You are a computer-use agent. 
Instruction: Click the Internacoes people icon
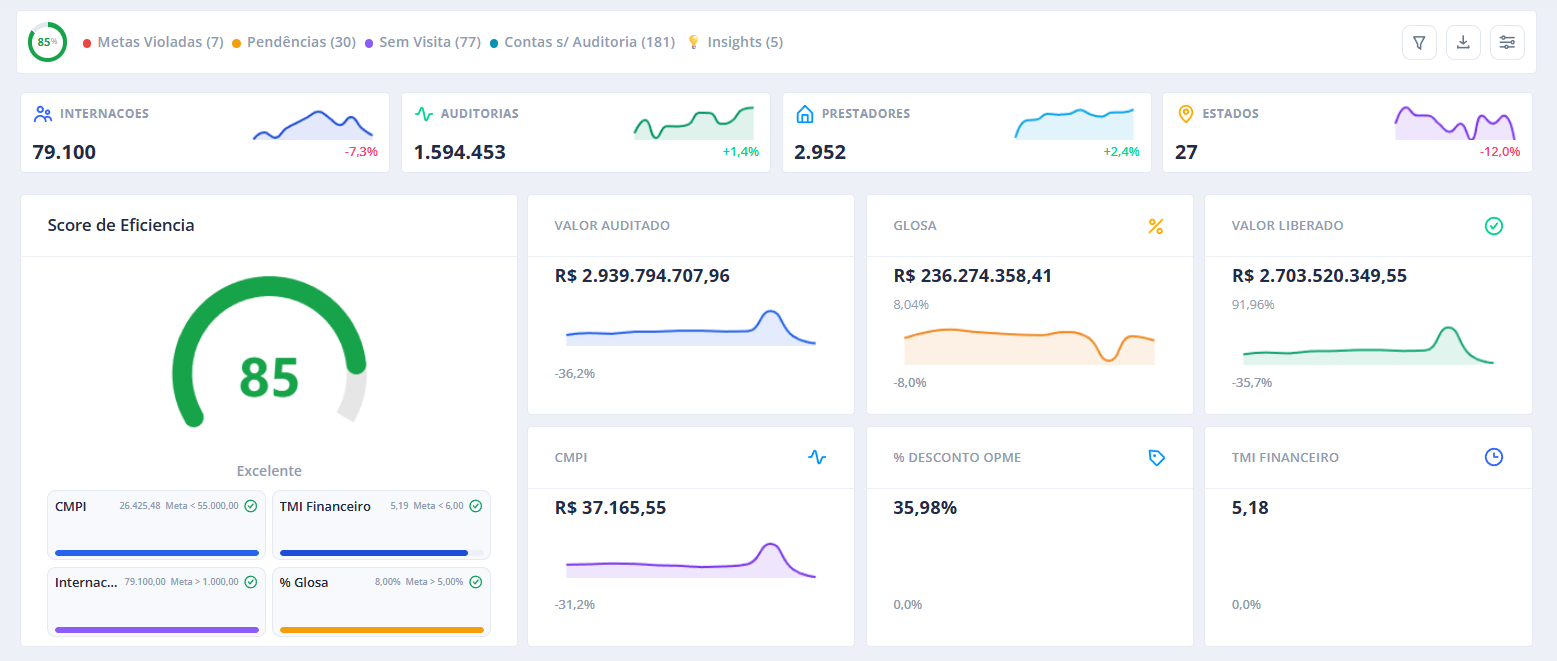[x=43, y=114]
